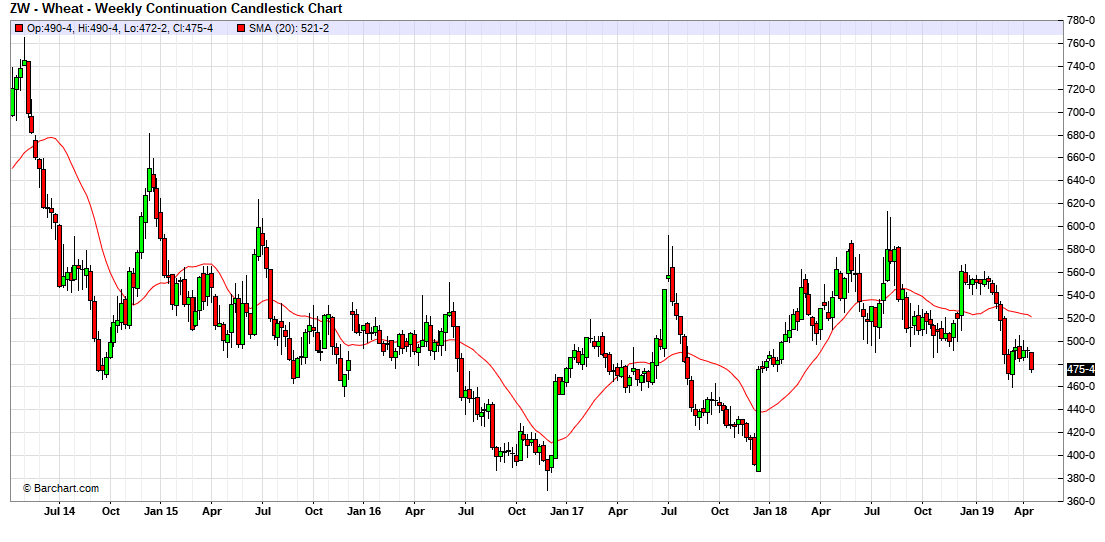Open the Barchart.com copyright link

tap(61, 488)
